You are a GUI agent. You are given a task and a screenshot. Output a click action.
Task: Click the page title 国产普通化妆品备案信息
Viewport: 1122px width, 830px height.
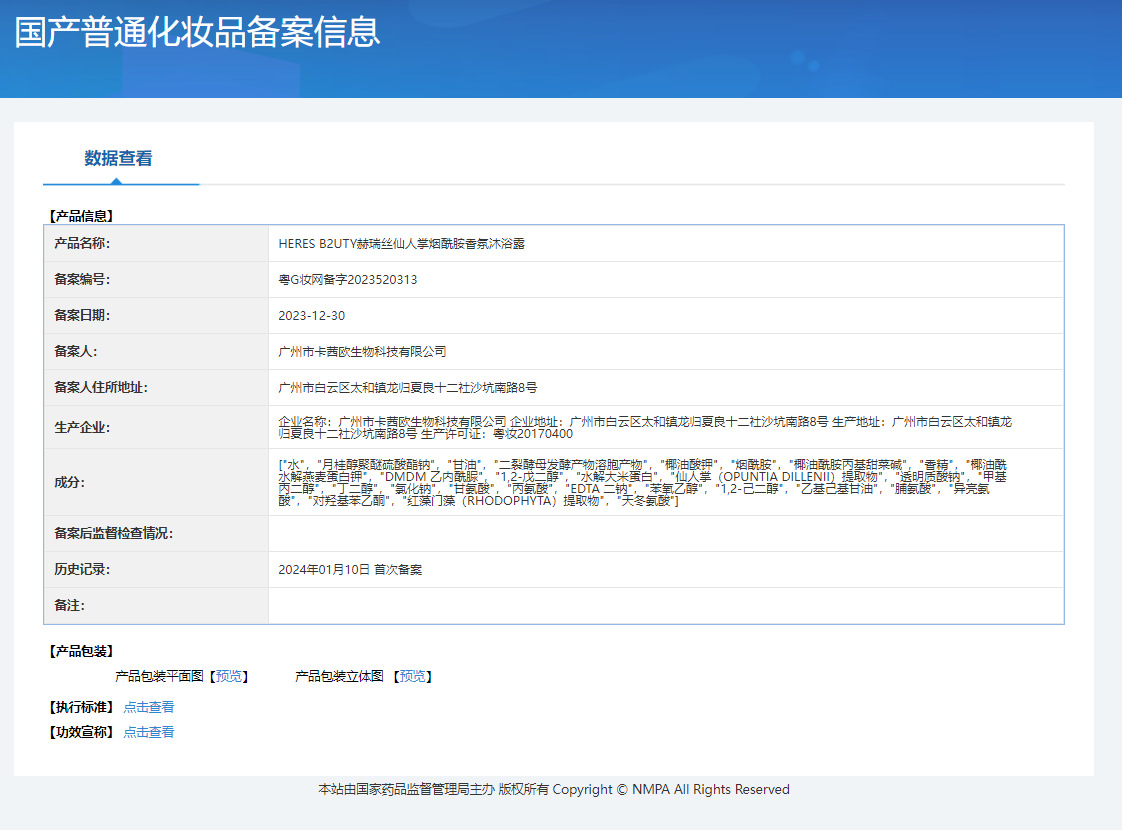point(197,32)
